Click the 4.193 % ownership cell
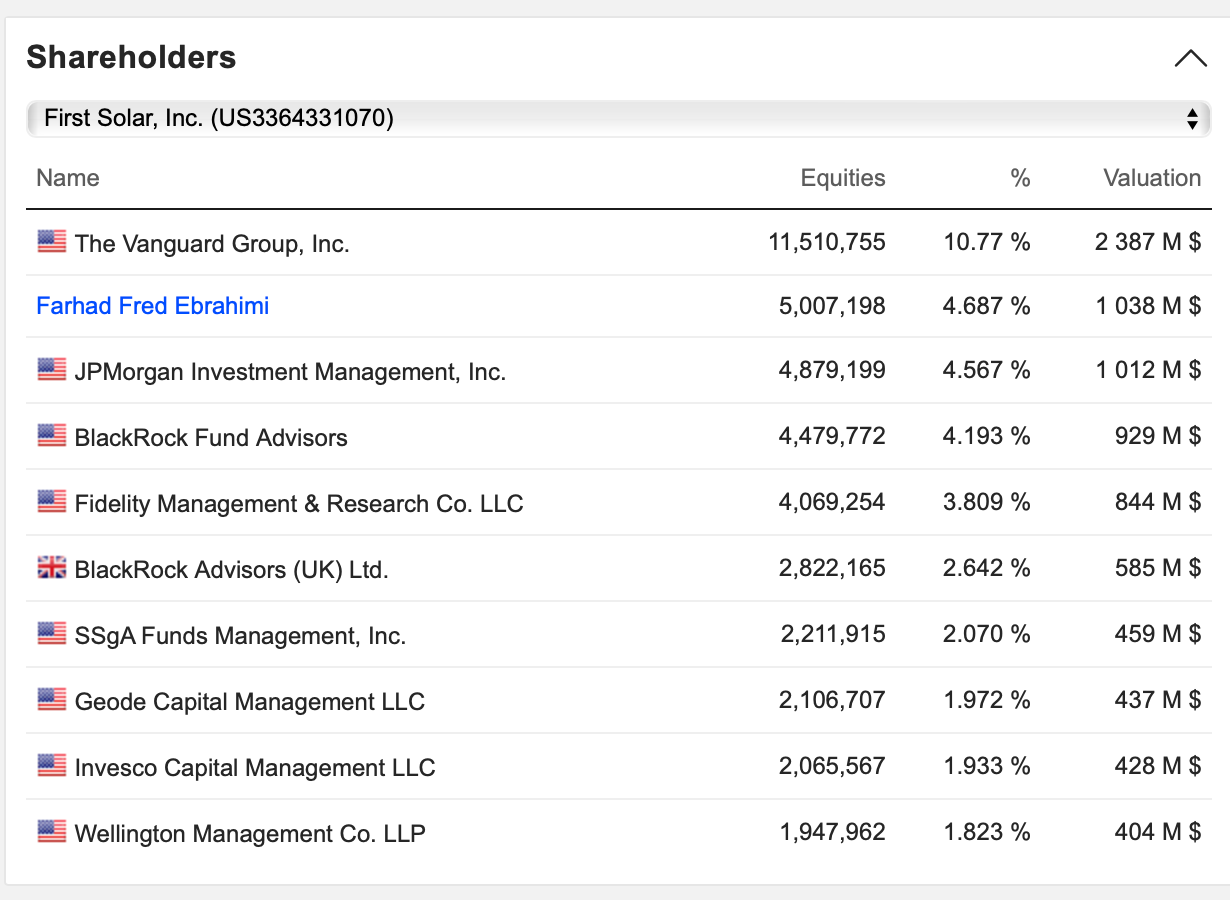1230x900 pixels. tap(987, 436)
